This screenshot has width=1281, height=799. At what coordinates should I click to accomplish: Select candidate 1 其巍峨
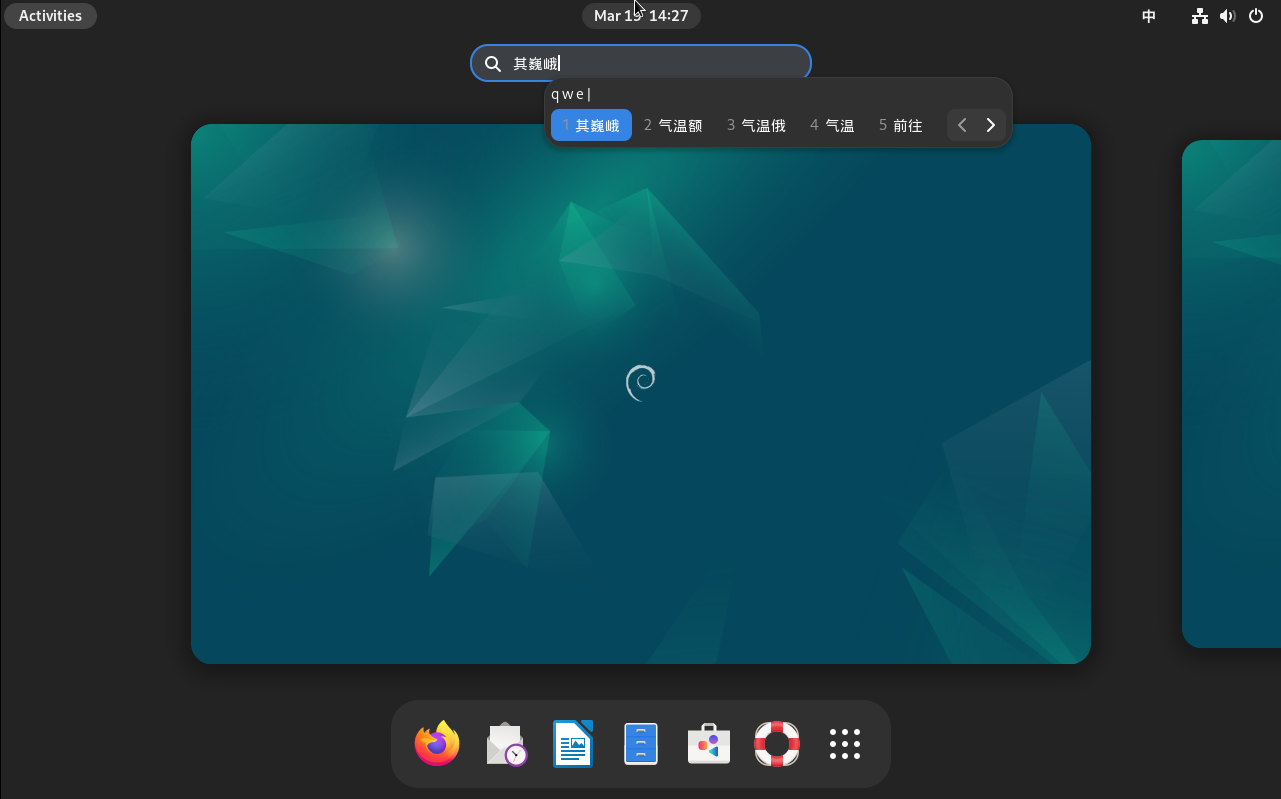pyautogui.click(x=591, y=125)
